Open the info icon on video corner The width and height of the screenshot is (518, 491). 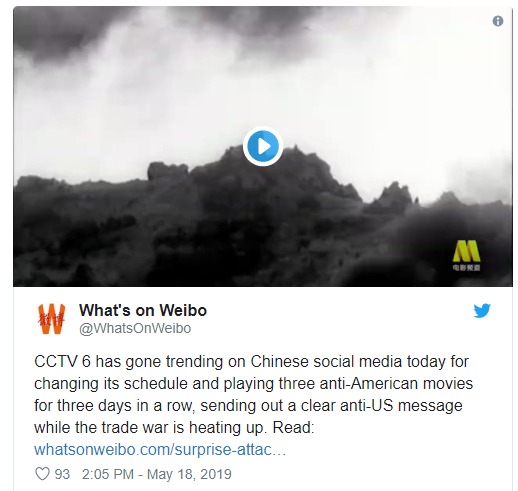pyautogui.click(x=498, y=21)
